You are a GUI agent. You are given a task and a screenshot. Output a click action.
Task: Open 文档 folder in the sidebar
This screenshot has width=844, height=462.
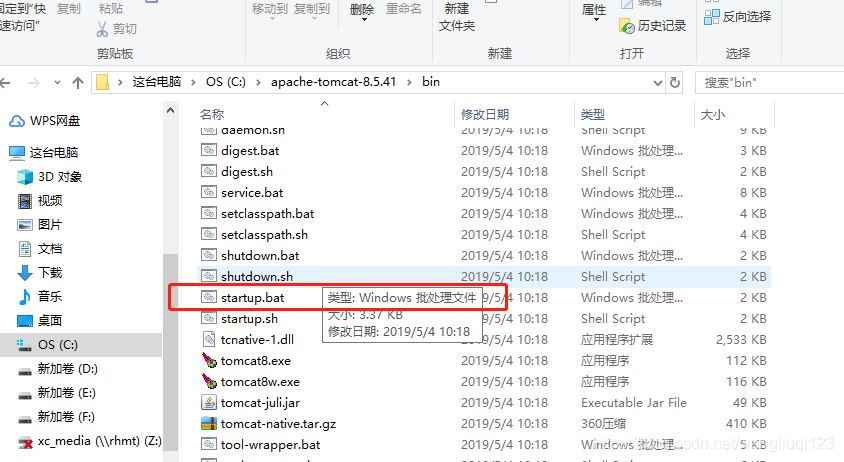click(40, 248)
